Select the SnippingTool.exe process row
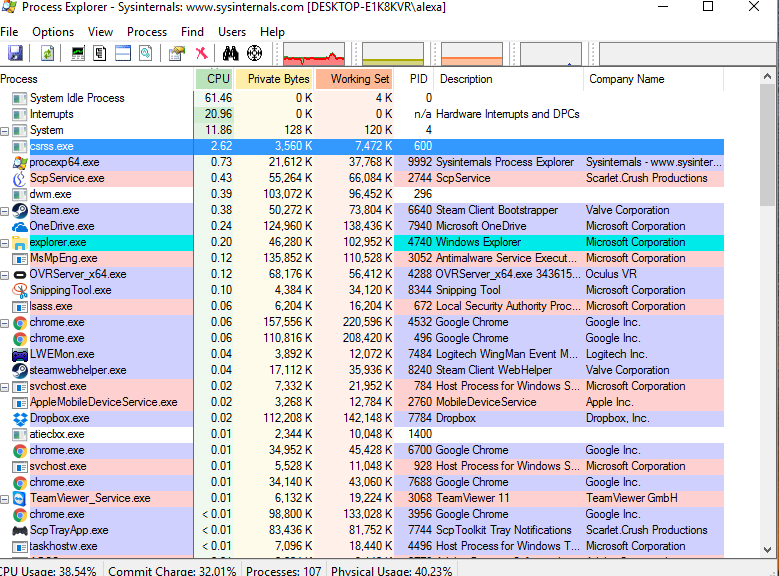This screenshot has height=576, width=779. [x=70, y=290]
